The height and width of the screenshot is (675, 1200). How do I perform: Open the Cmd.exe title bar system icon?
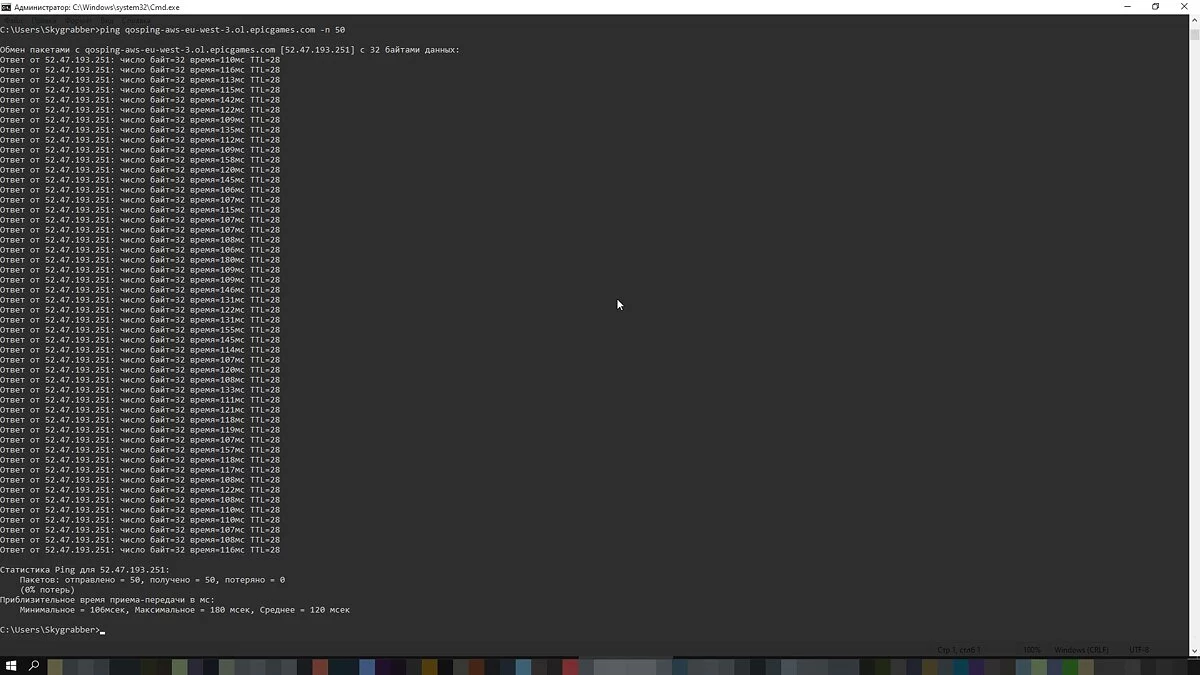pyautogui.click(x=6, y=6)
